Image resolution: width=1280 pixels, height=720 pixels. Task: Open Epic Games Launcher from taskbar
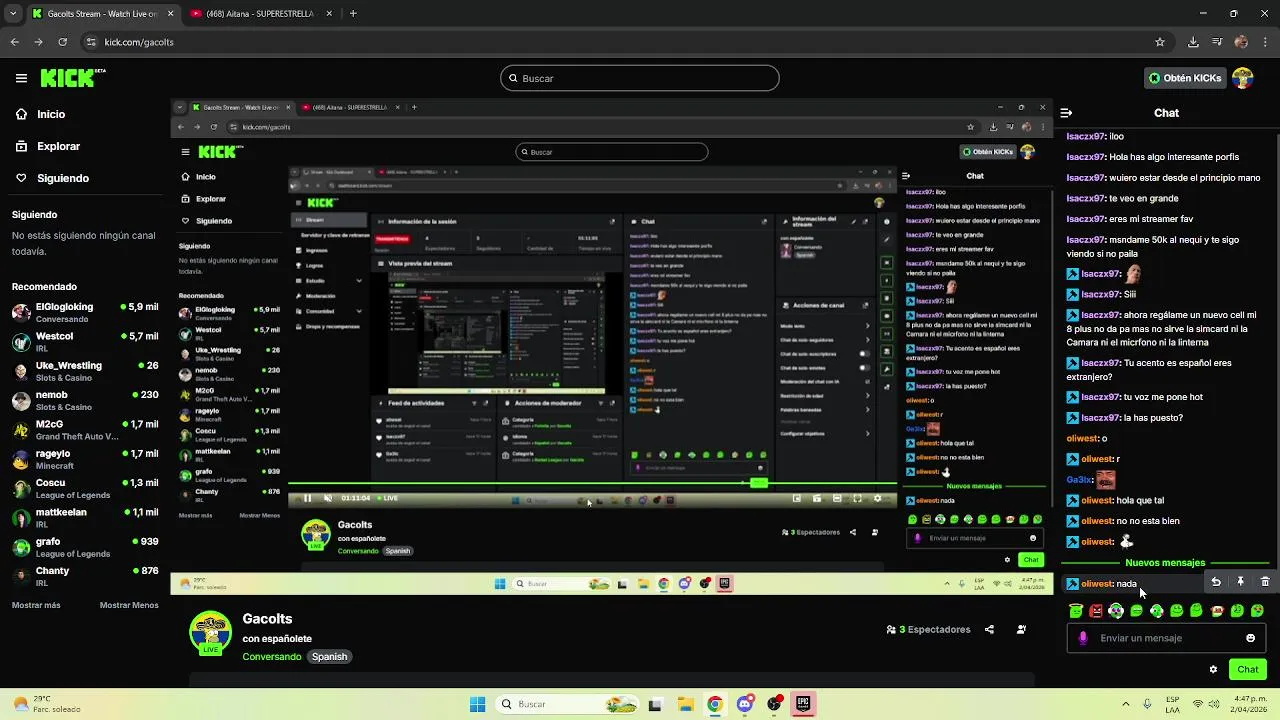click(x=804, y=704)
